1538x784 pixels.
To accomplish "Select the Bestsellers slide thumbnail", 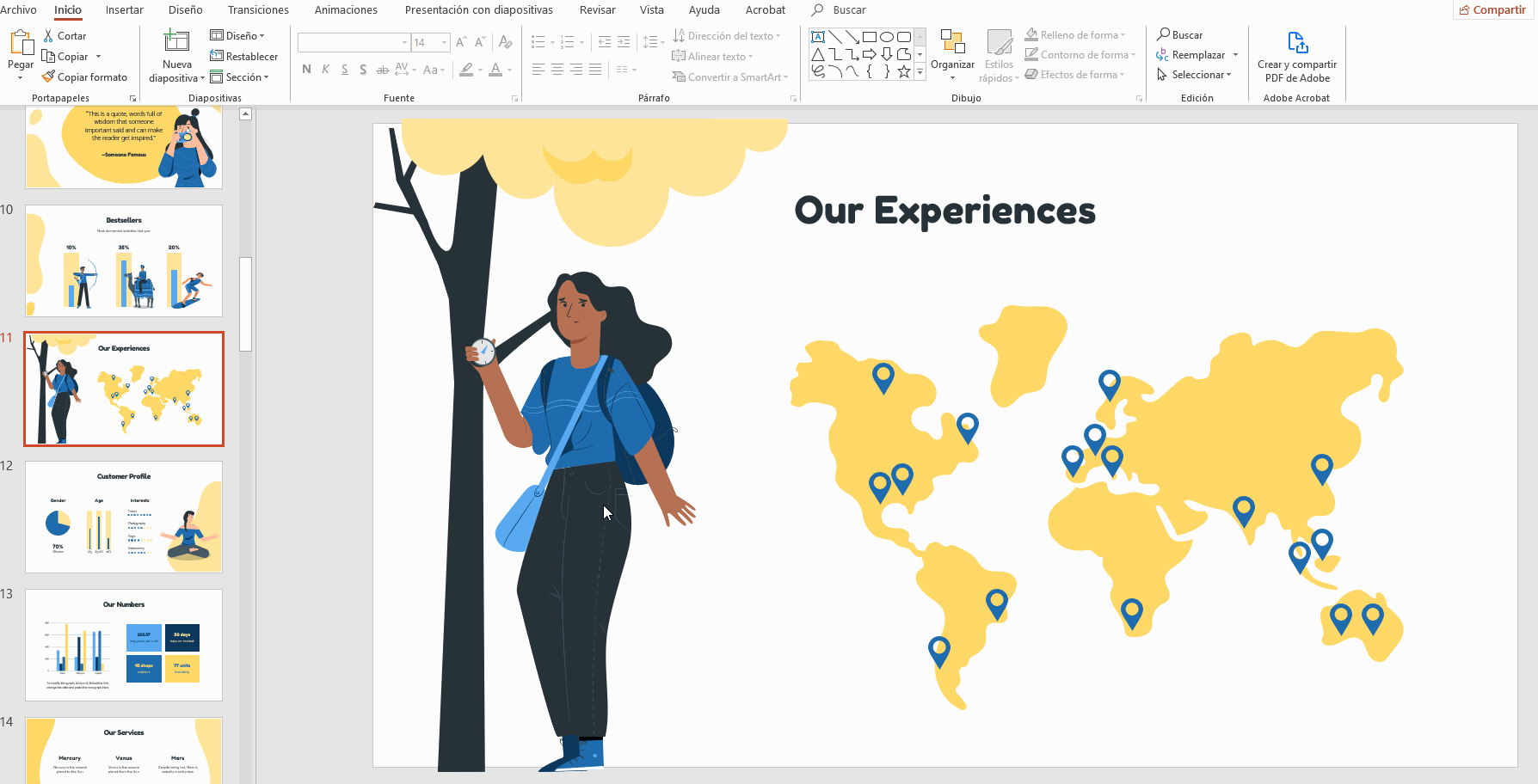I will tap(124, 260).
